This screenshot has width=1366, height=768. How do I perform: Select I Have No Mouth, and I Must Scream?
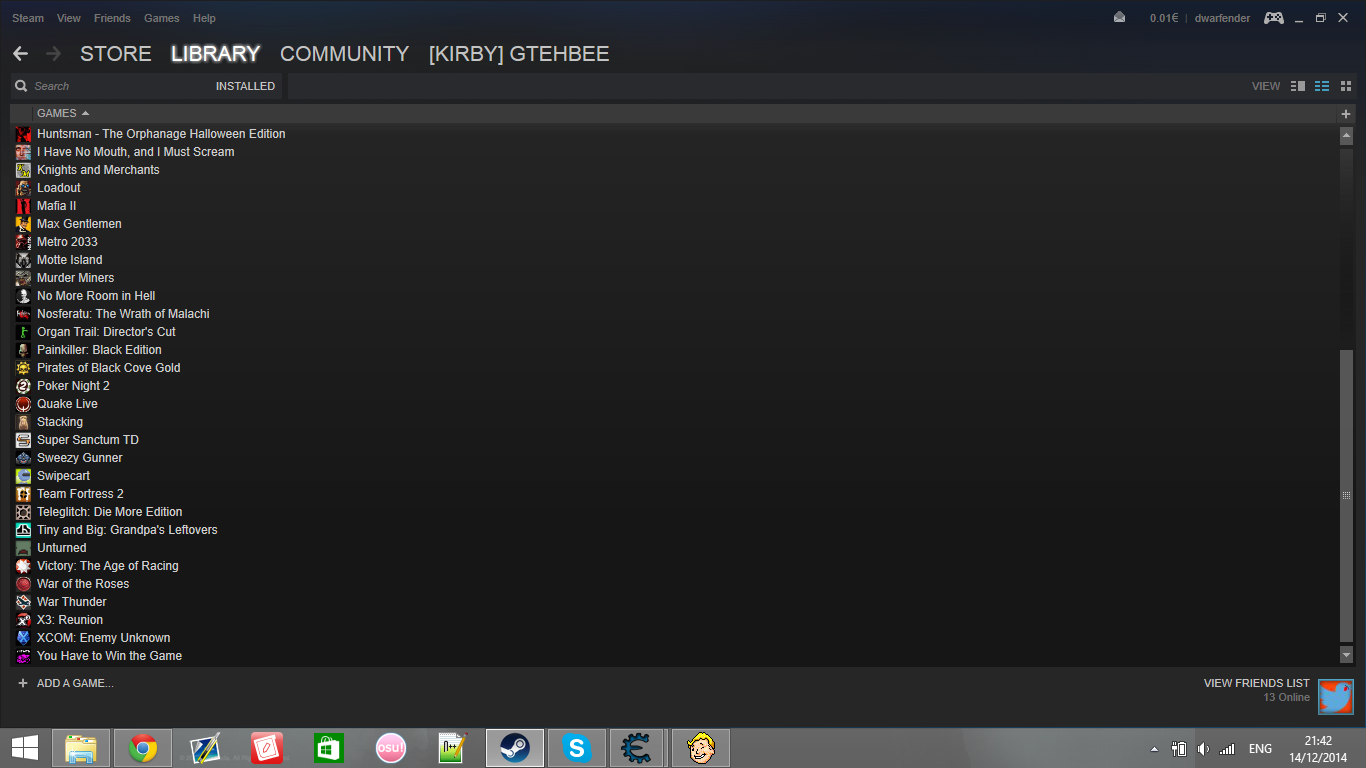135,152
